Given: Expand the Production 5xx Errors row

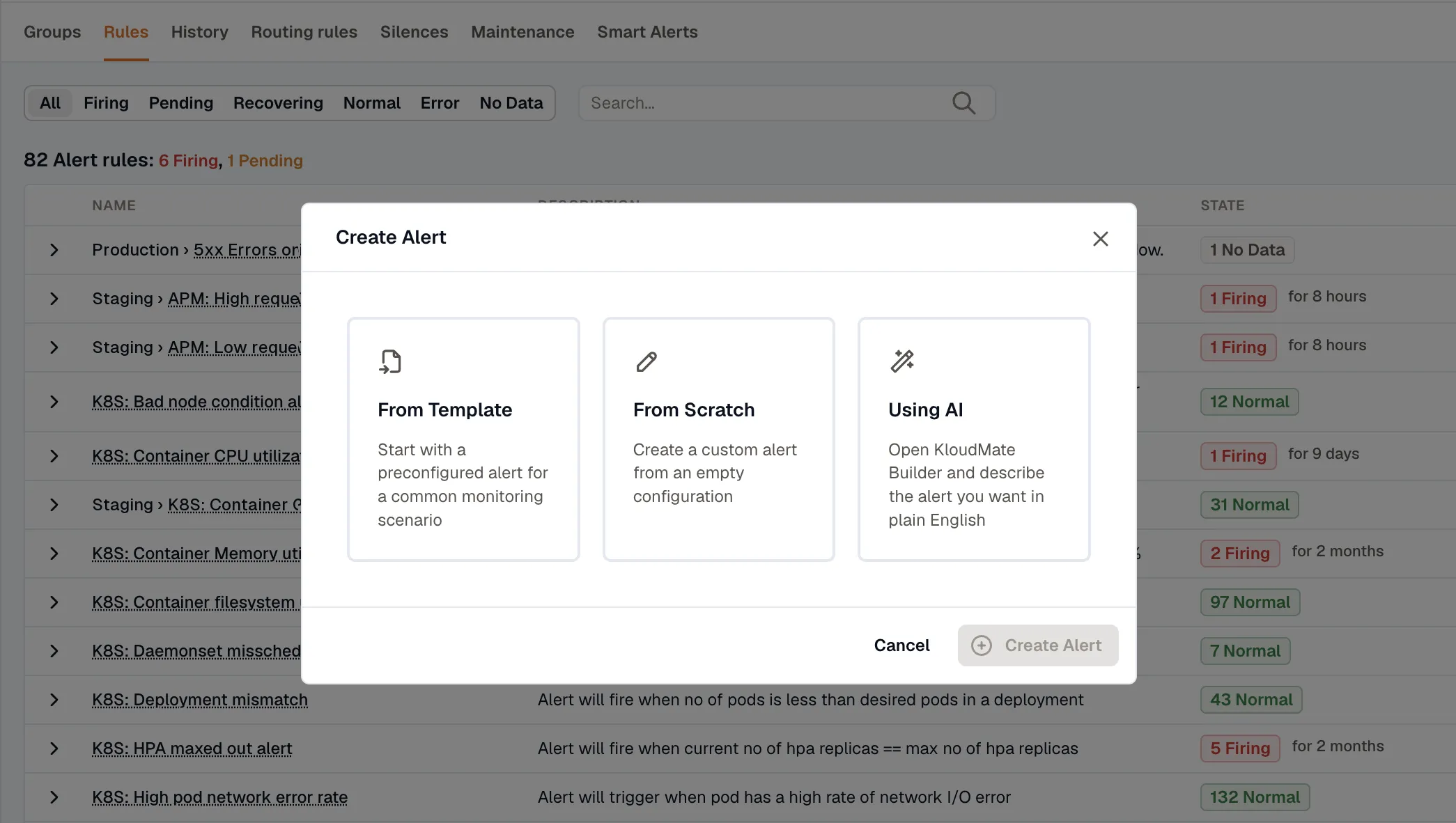Looking at the screenshot, I should (54, 250).
